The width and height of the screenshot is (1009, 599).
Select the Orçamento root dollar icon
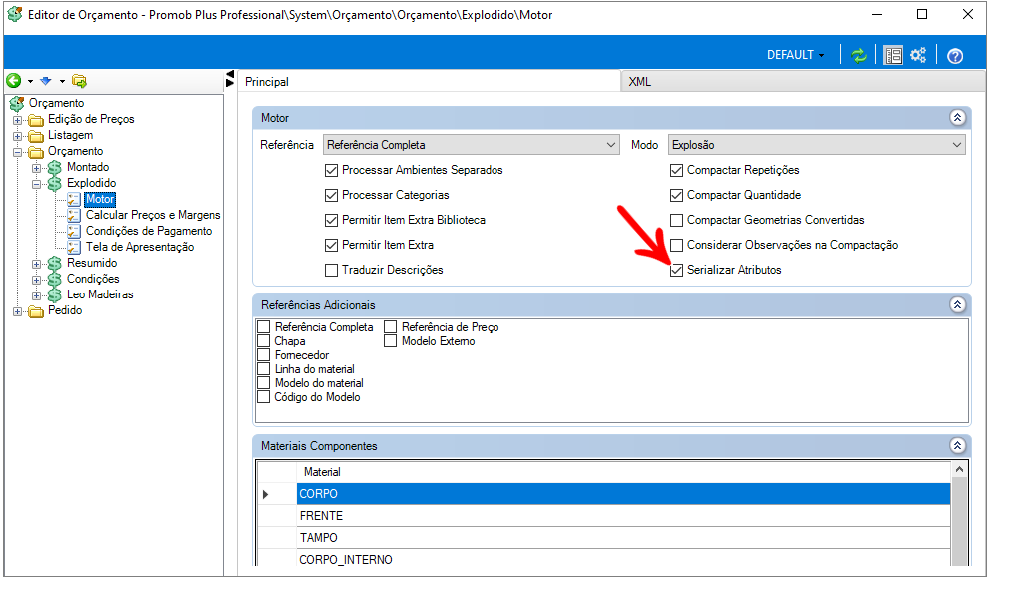[17, 104]
